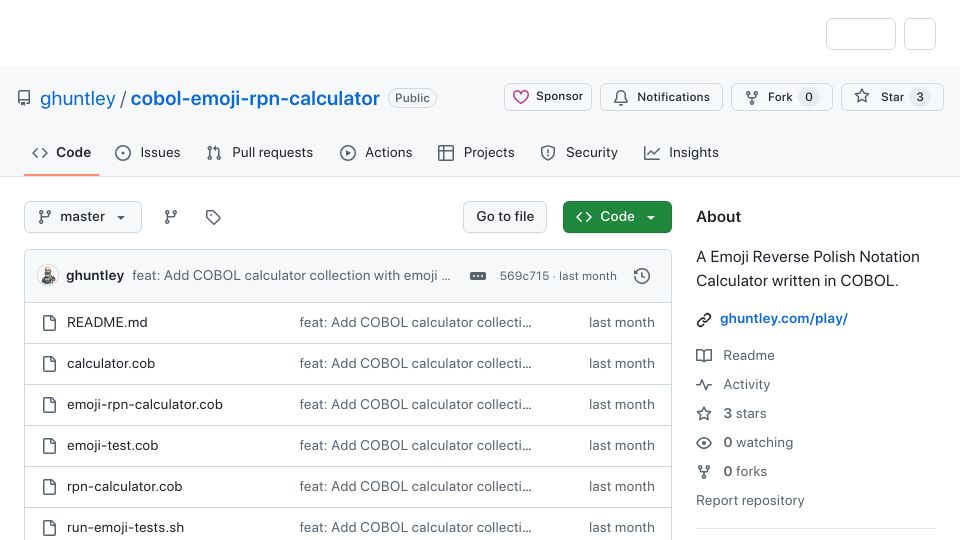Click ghuntley's avatar in the commit row

48,276
